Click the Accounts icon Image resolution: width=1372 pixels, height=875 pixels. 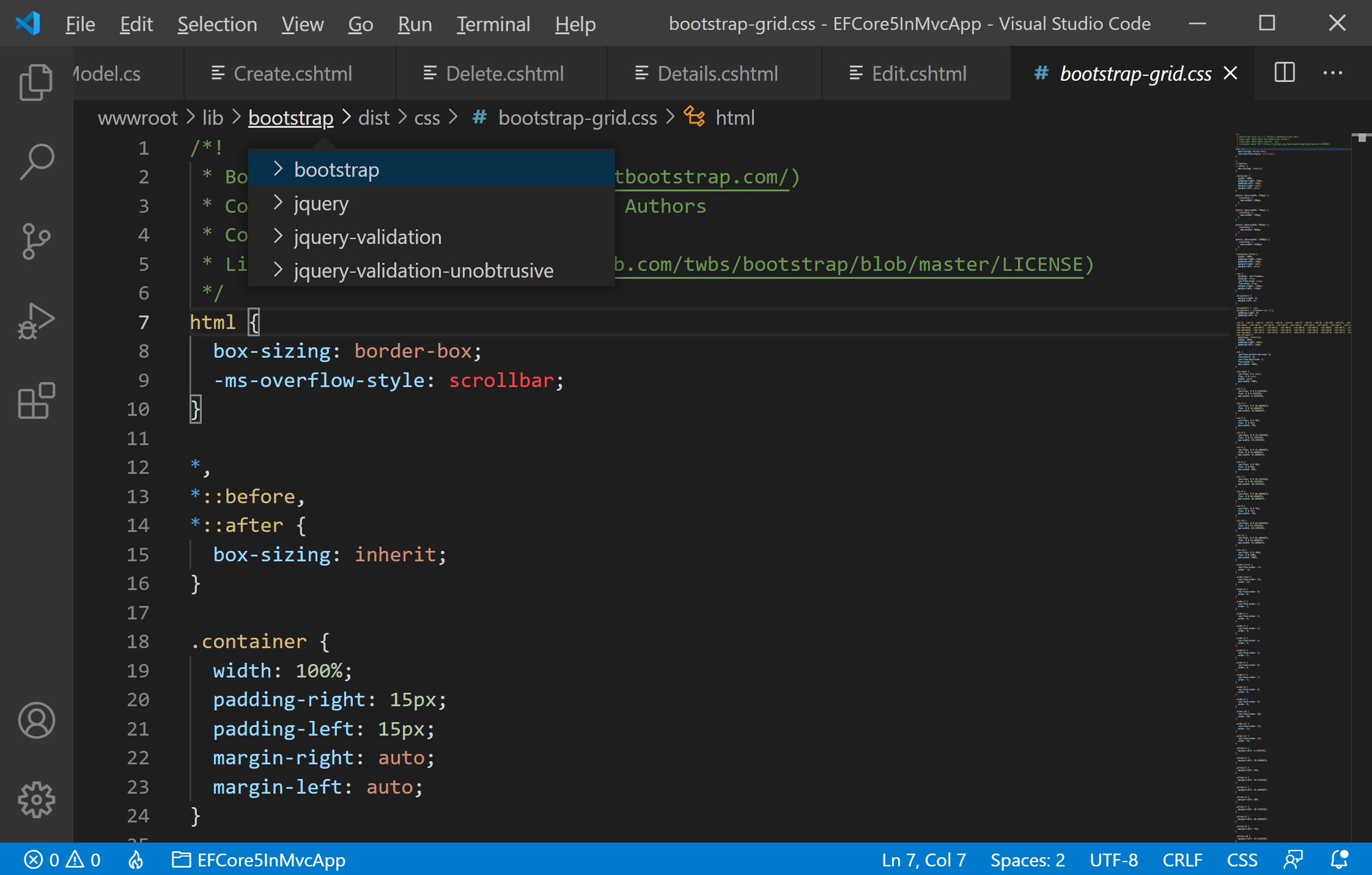click(x=36, y=720)
